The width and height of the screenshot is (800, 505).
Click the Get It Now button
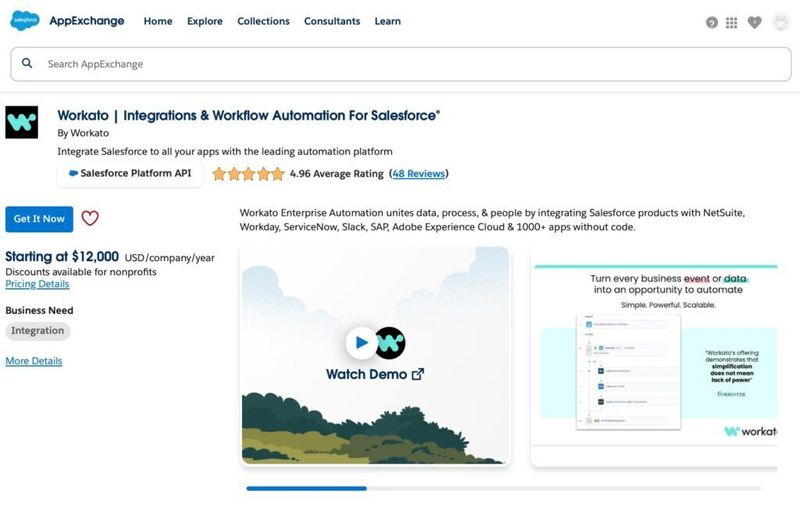(x=39, y=219)
